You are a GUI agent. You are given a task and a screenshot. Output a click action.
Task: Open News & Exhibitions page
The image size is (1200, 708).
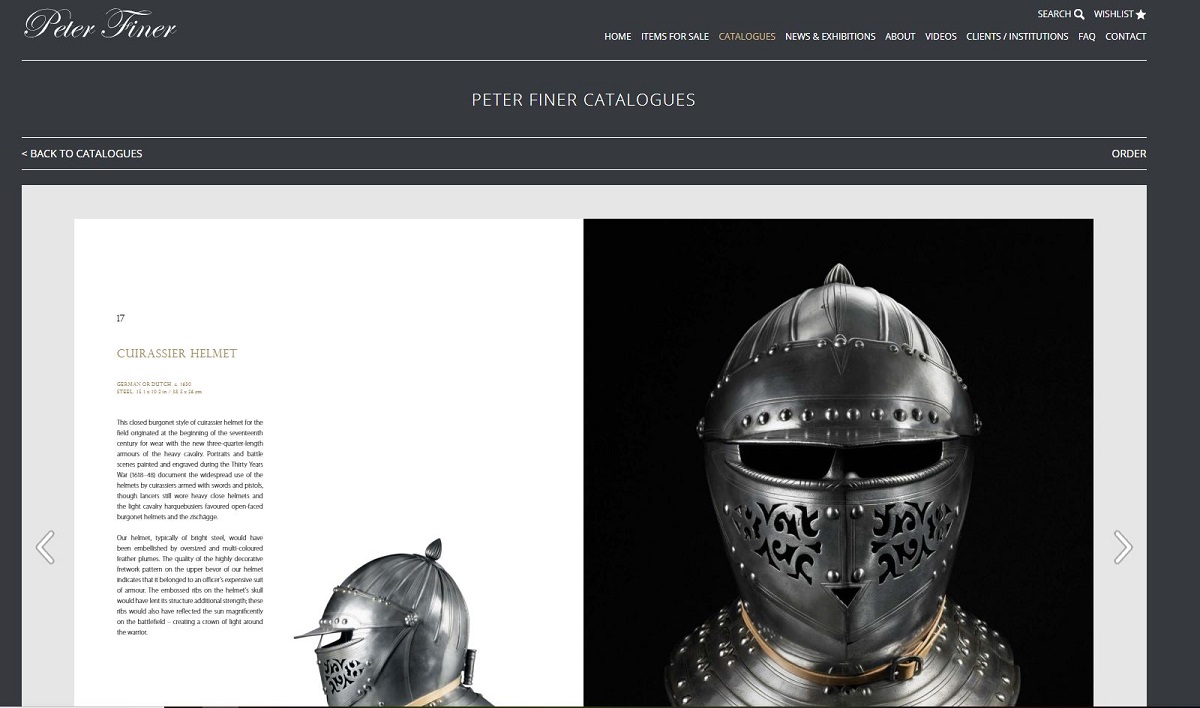tap(830, 37)
